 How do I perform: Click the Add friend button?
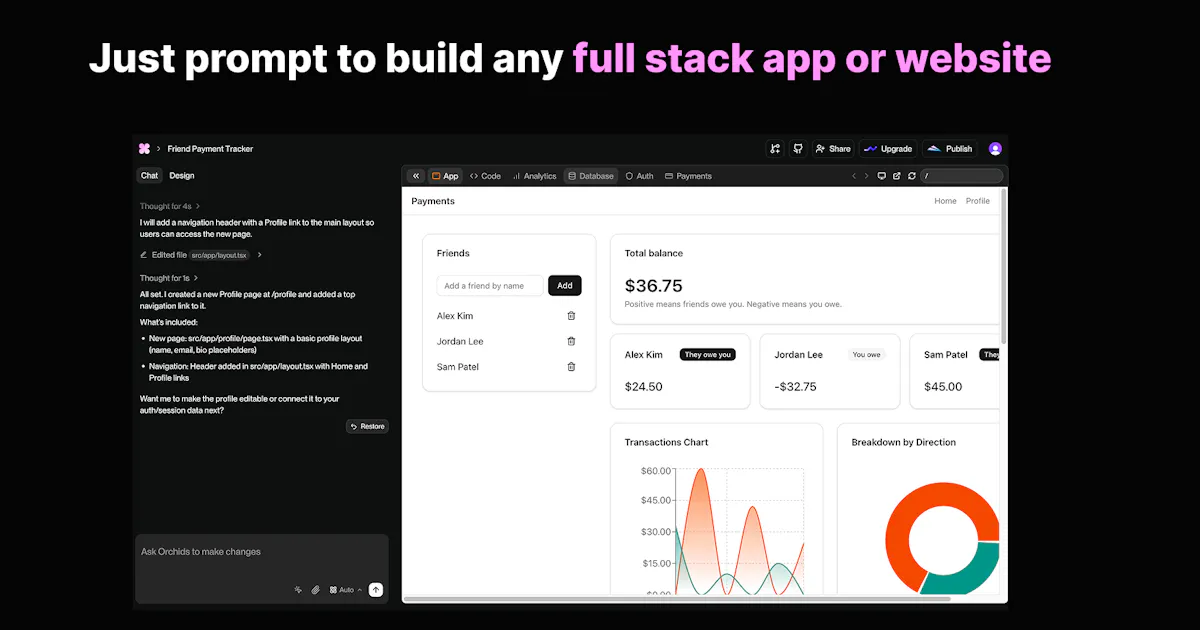565,286
